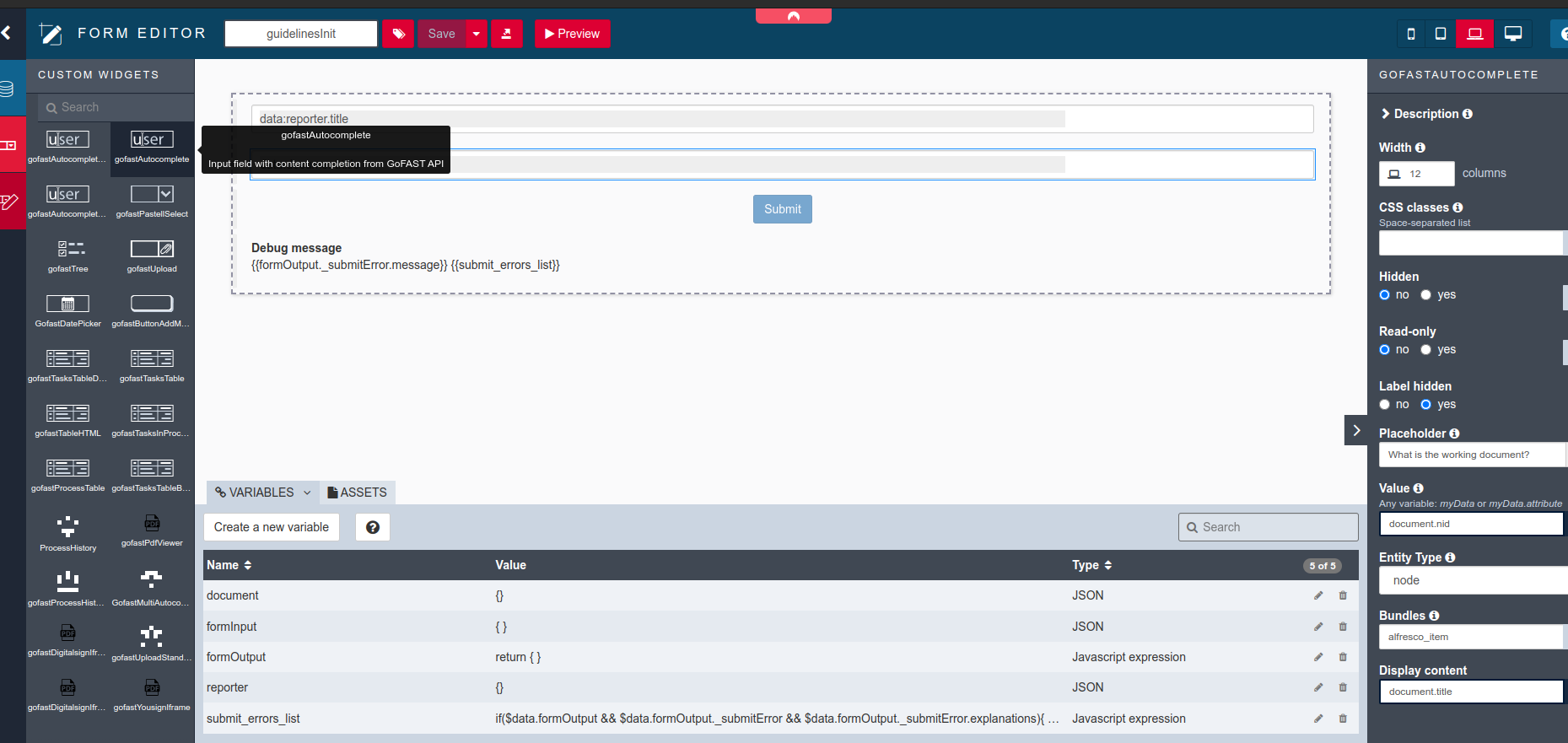Viewport: 1568px width, 743px height.
Task: Click the formOutput variable row name
Action: tap(236, 657)
